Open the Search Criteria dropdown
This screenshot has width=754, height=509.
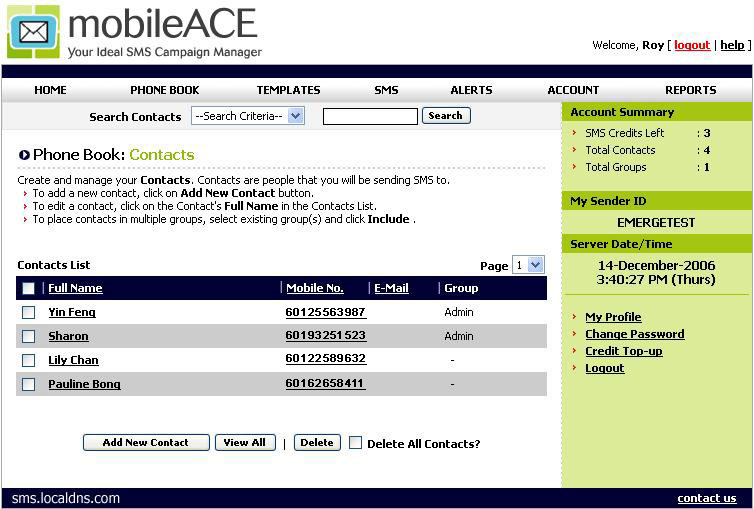pyautogui.click(x=247, y=116)
